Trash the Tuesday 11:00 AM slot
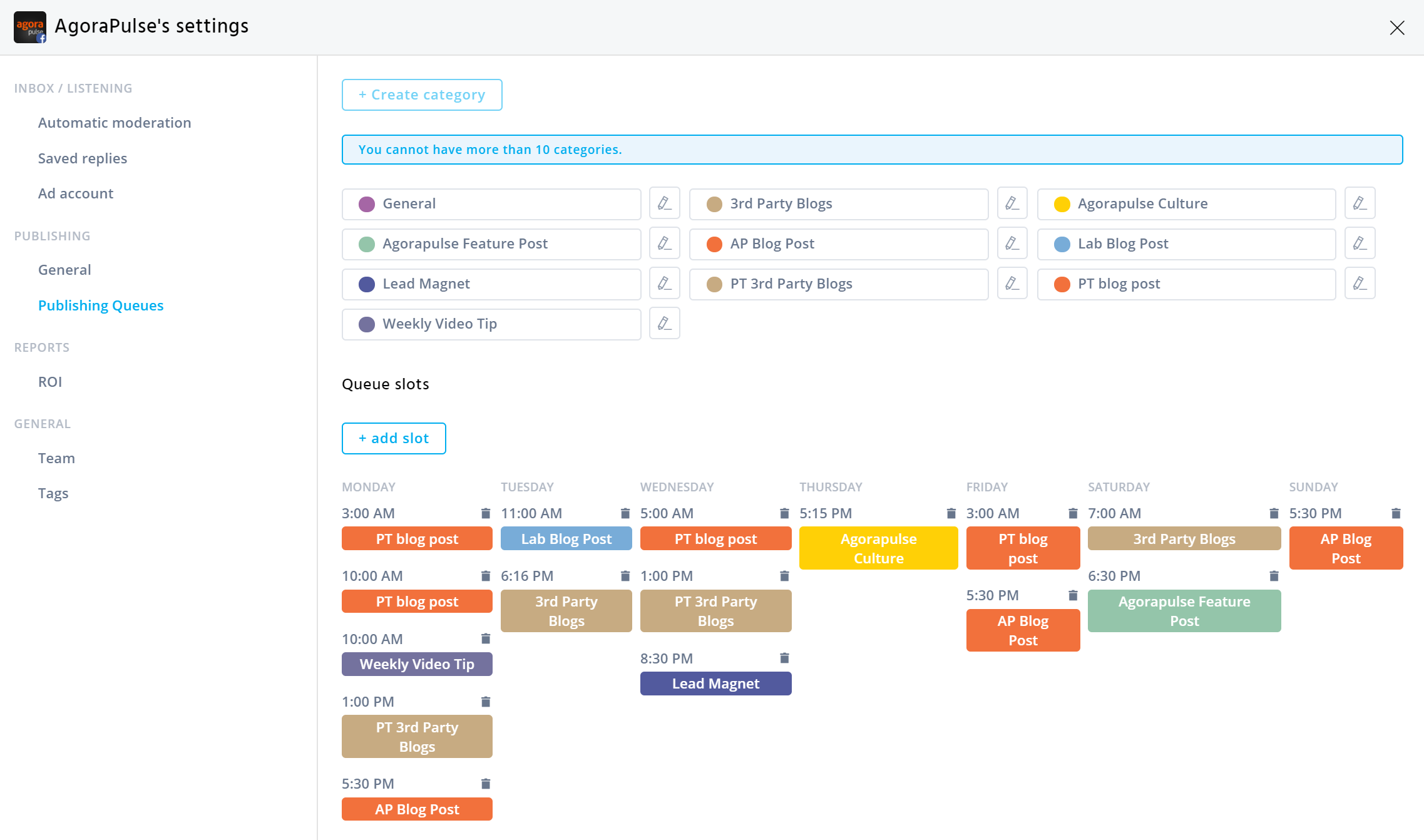Viewport: 1424px width, 840px height. (625, 513)
